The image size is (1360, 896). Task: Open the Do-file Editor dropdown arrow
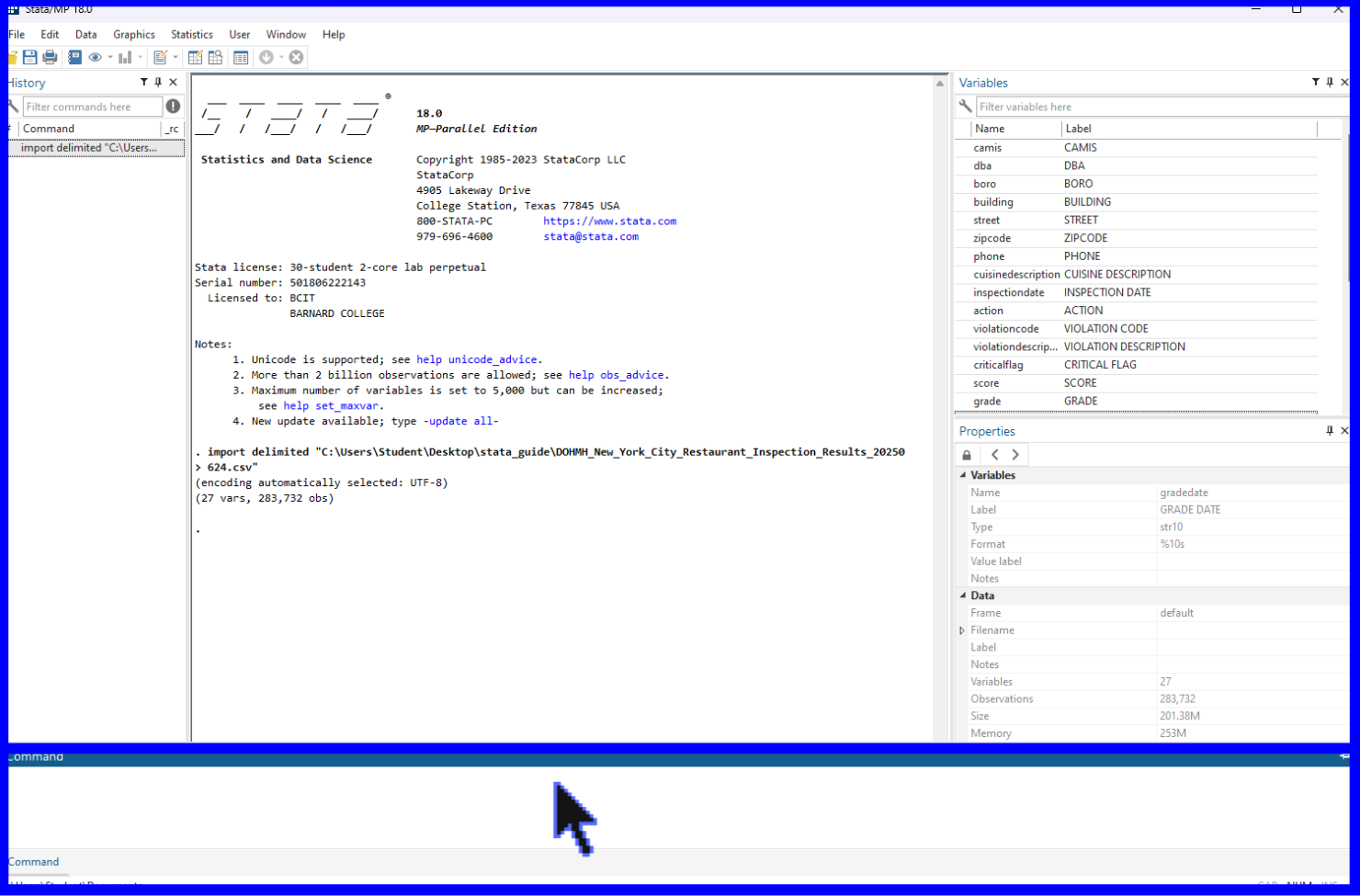click(175, 57)
